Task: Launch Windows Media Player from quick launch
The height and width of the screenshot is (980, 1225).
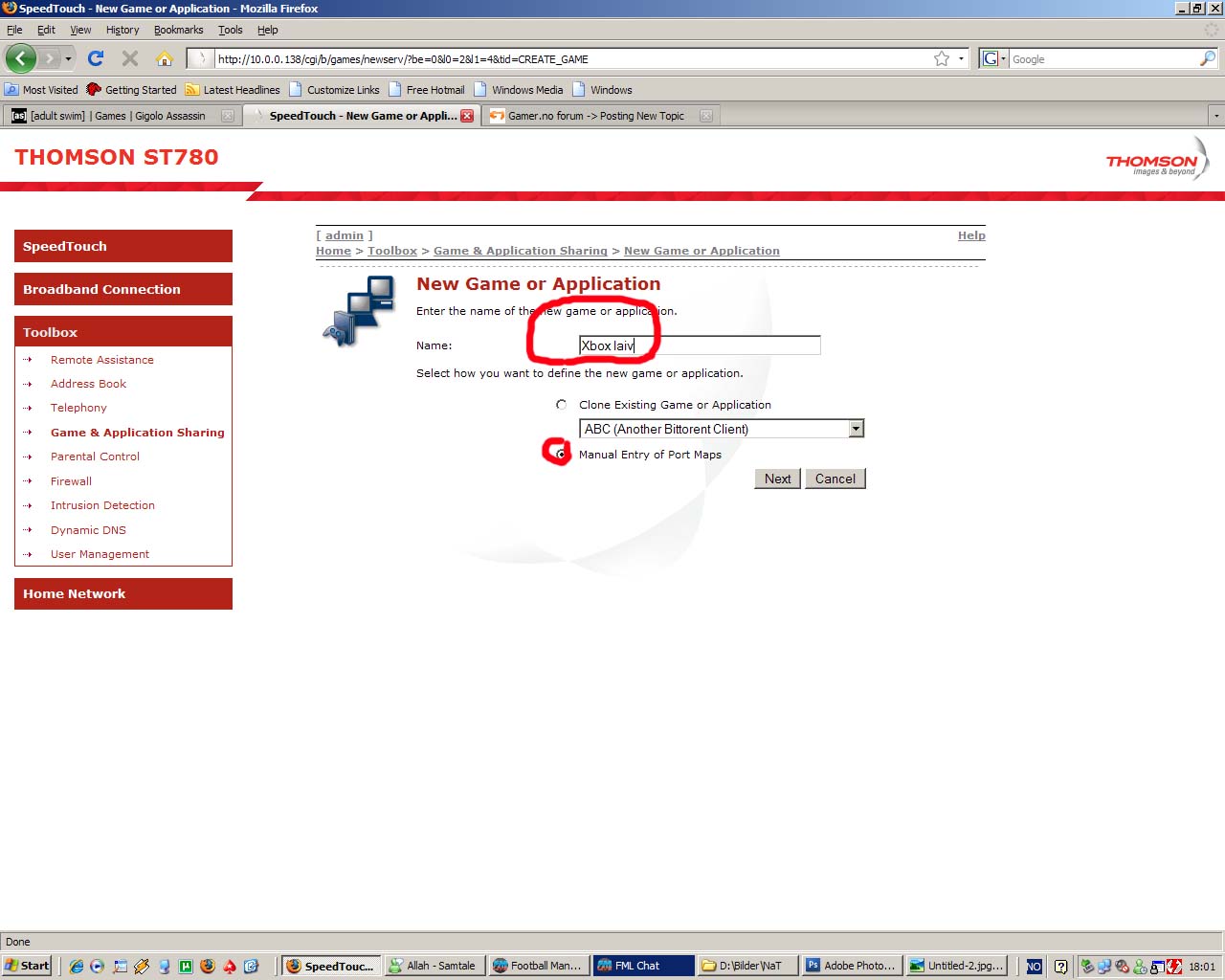Action: (98, 966)
